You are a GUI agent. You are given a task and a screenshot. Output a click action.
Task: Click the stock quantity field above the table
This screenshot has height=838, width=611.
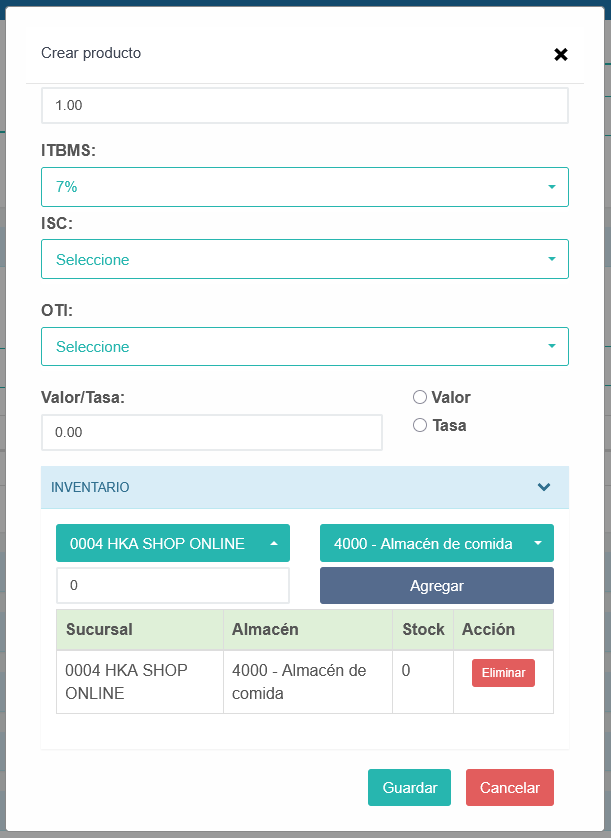click(172, 585)
